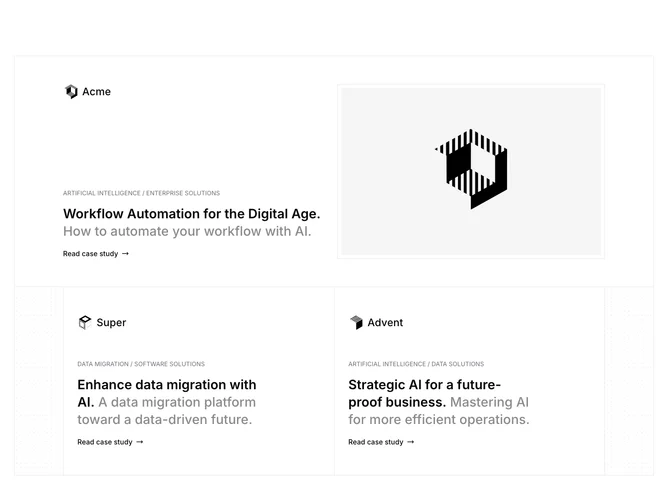Click the Advent brand name text
Screen dimensions: 668x501
tap(385, 322)
